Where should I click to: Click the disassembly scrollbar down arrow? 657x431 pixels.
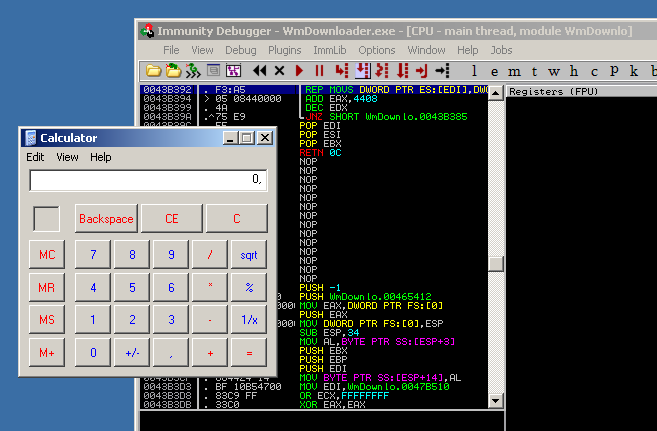(496, 401)
